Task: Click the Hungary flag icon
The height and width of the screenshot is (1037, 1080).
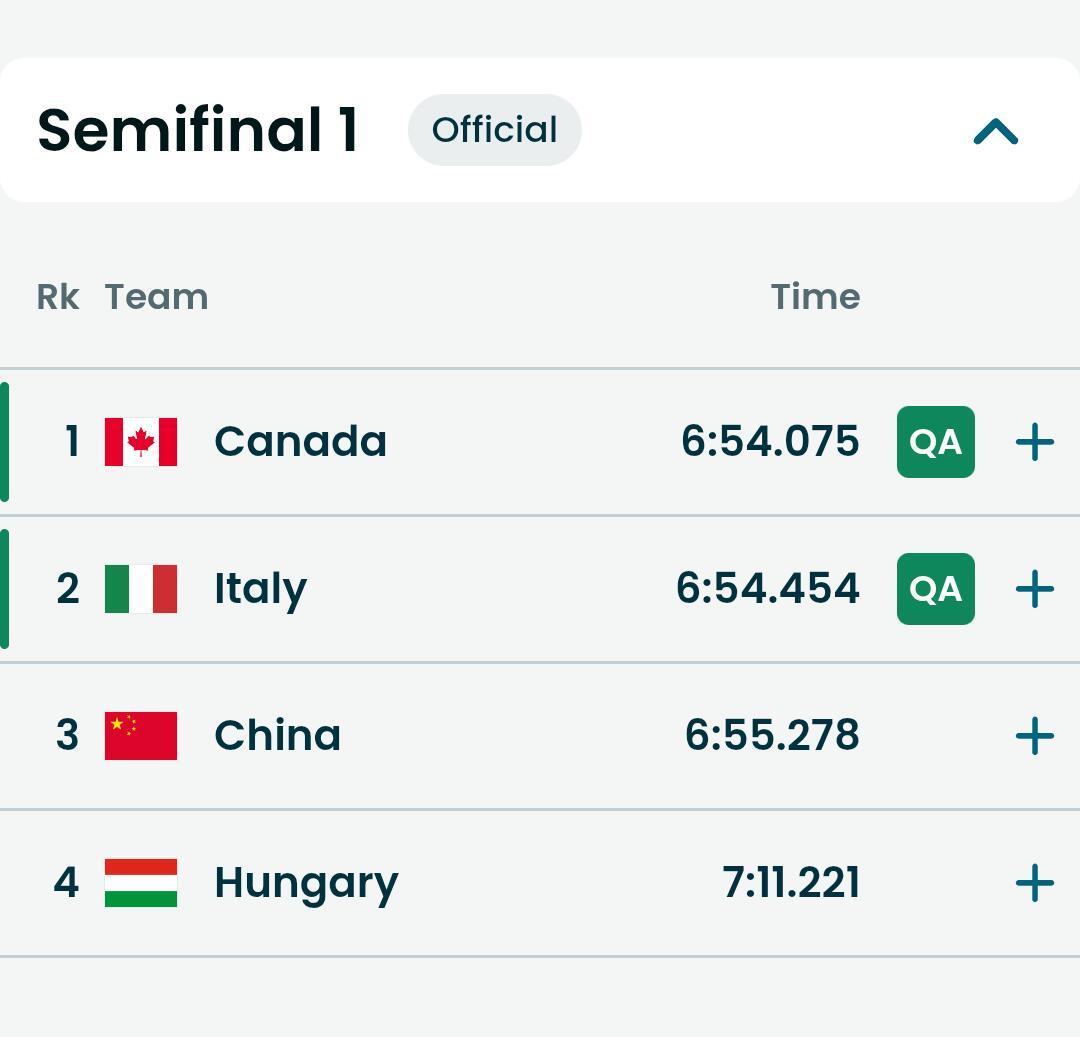Action: [141, 883]
